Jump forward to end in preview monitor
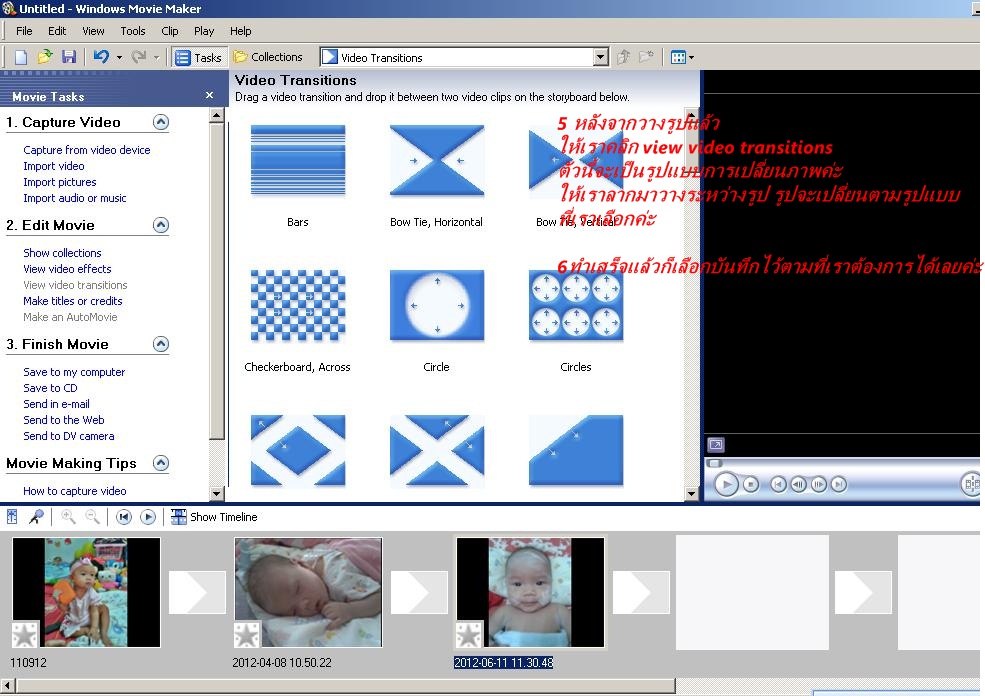Screen dimensions: 985x696 coord(839,484)
